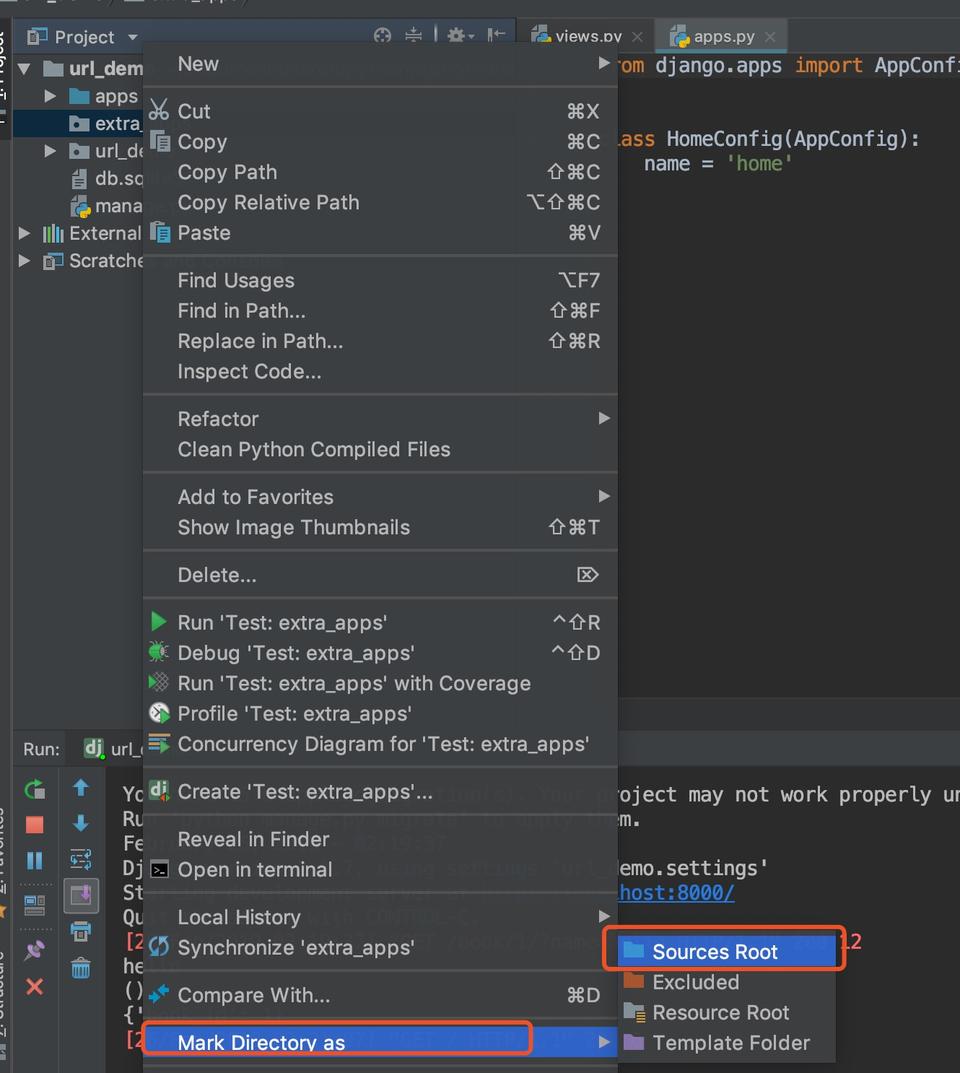The image size is (960, 1073).
Task: Click scroll from source target icon
Action: 382,36
